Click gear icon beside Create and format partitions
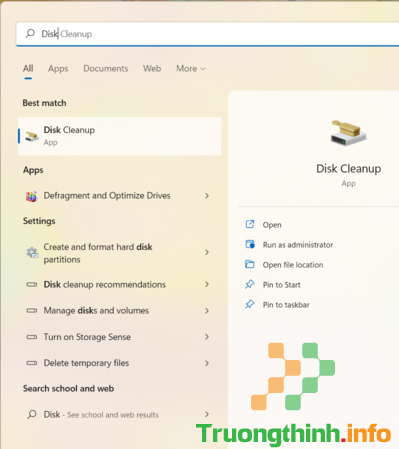Viewport: 399px width, 449px height. click(32, 253)
